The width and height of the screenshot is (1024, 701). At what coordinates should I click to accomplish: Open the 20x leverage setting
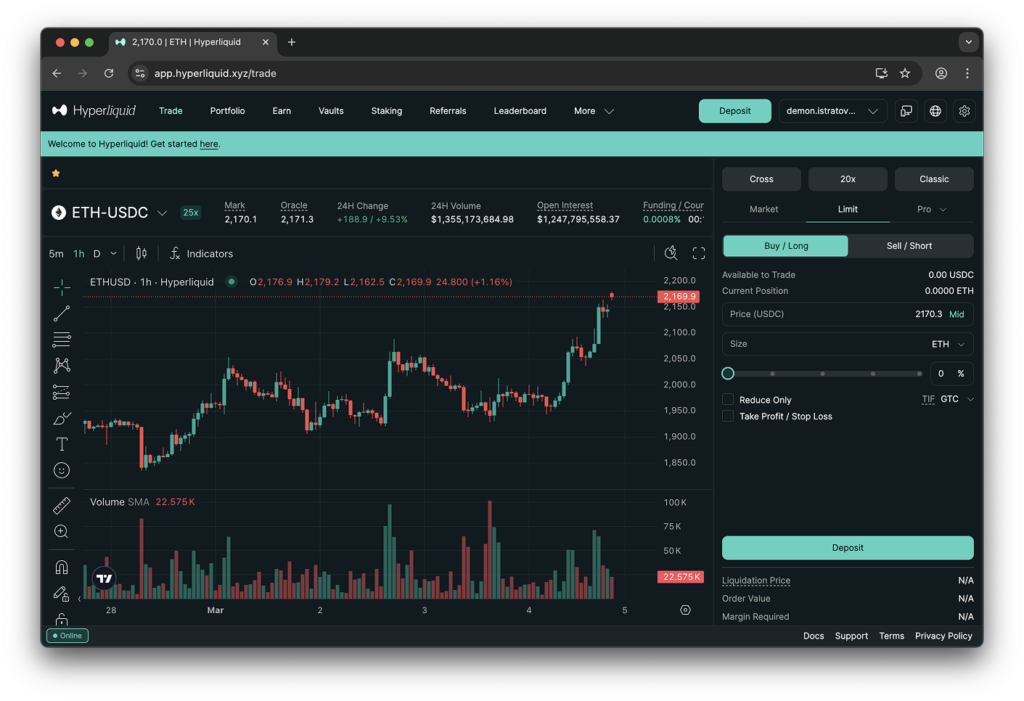pos(847,179)
